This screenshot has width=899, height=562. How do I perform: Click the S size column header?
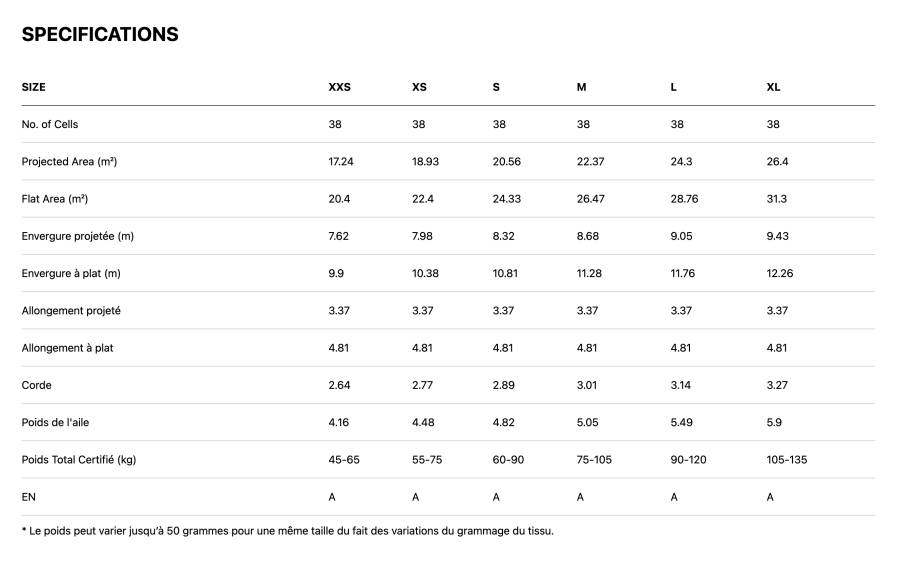pos(496,87)
